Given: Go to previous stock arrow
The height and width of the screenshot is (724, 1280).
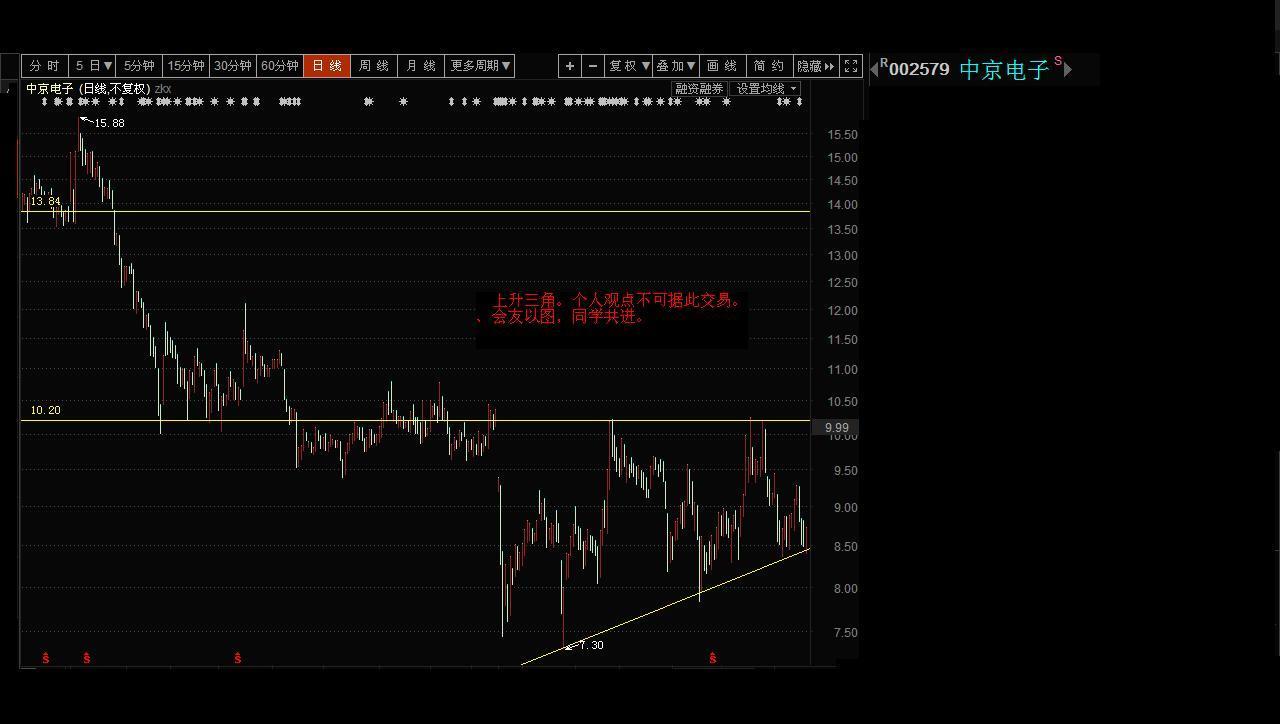Looking at the screenshot, I should click(875, 69).
